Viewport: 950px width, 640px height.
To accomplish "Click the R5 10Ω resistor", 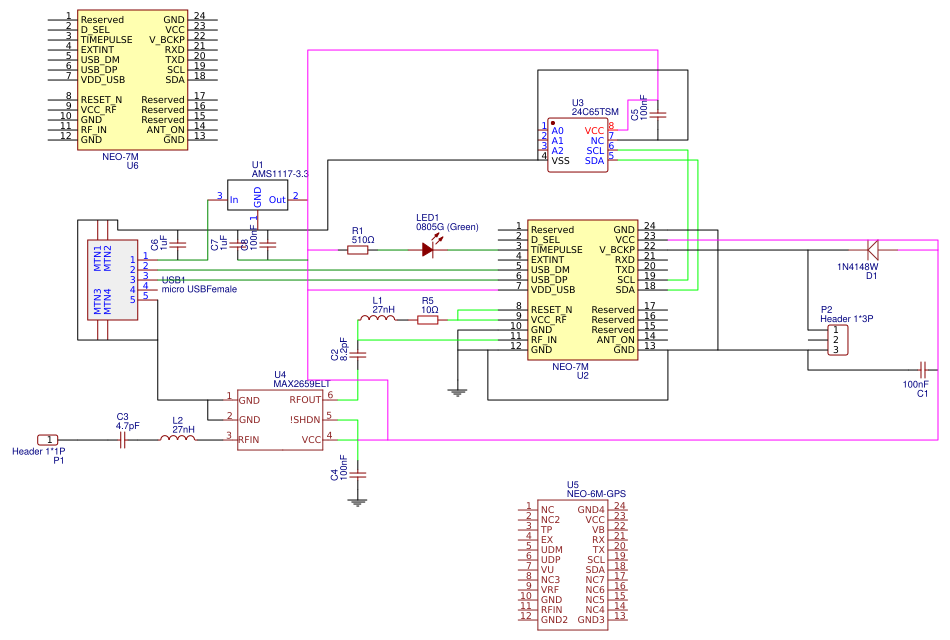I will [428, 320].
